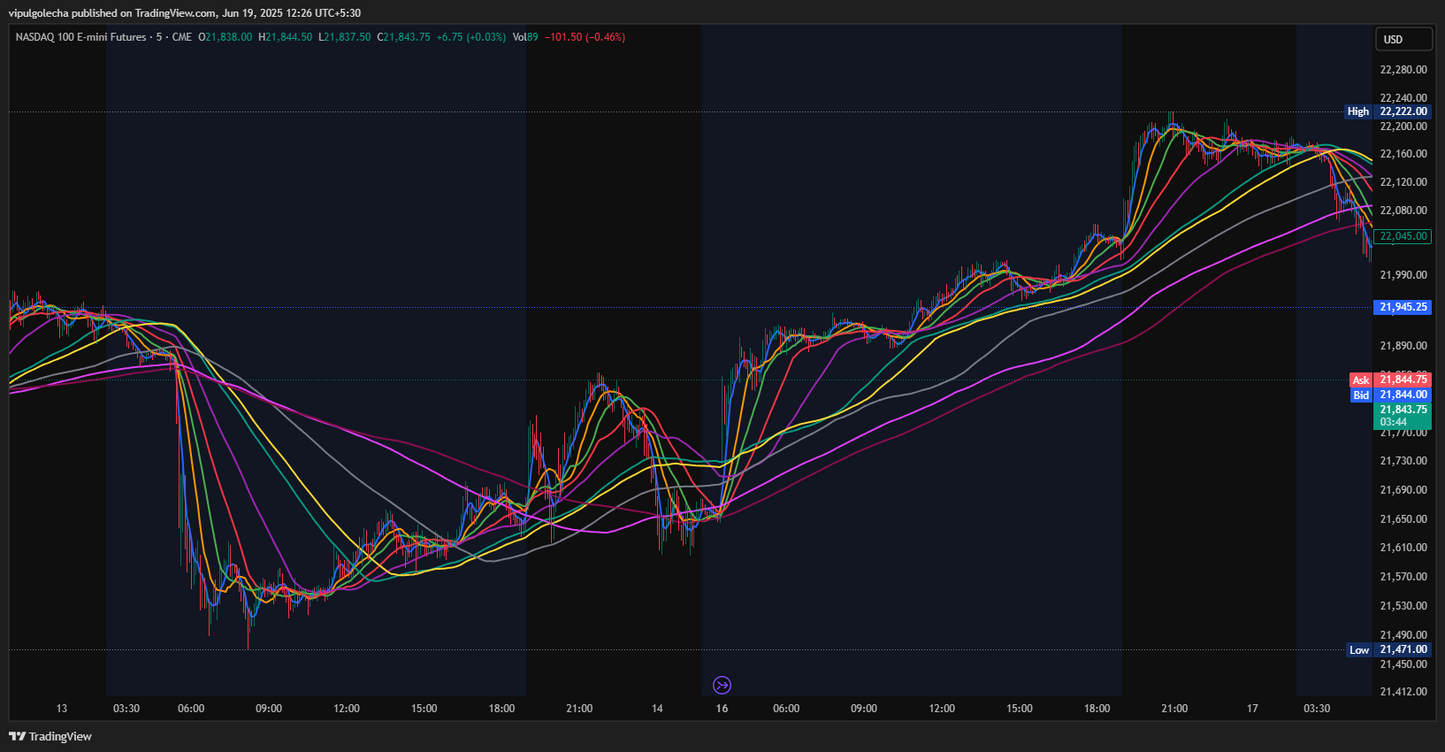1445x752 pixels.
Task: Click date 16 on the time axis
Action: (722, 708)
